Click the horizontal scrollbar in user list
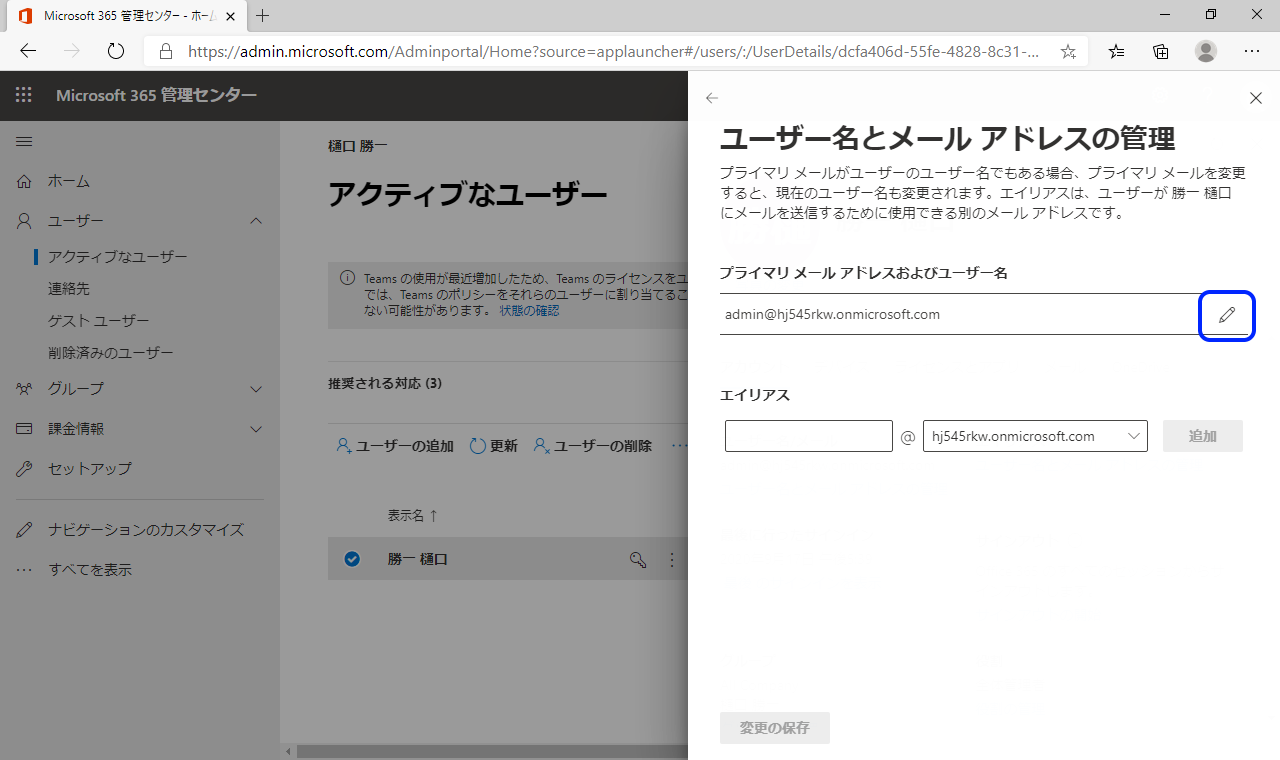 490,751
